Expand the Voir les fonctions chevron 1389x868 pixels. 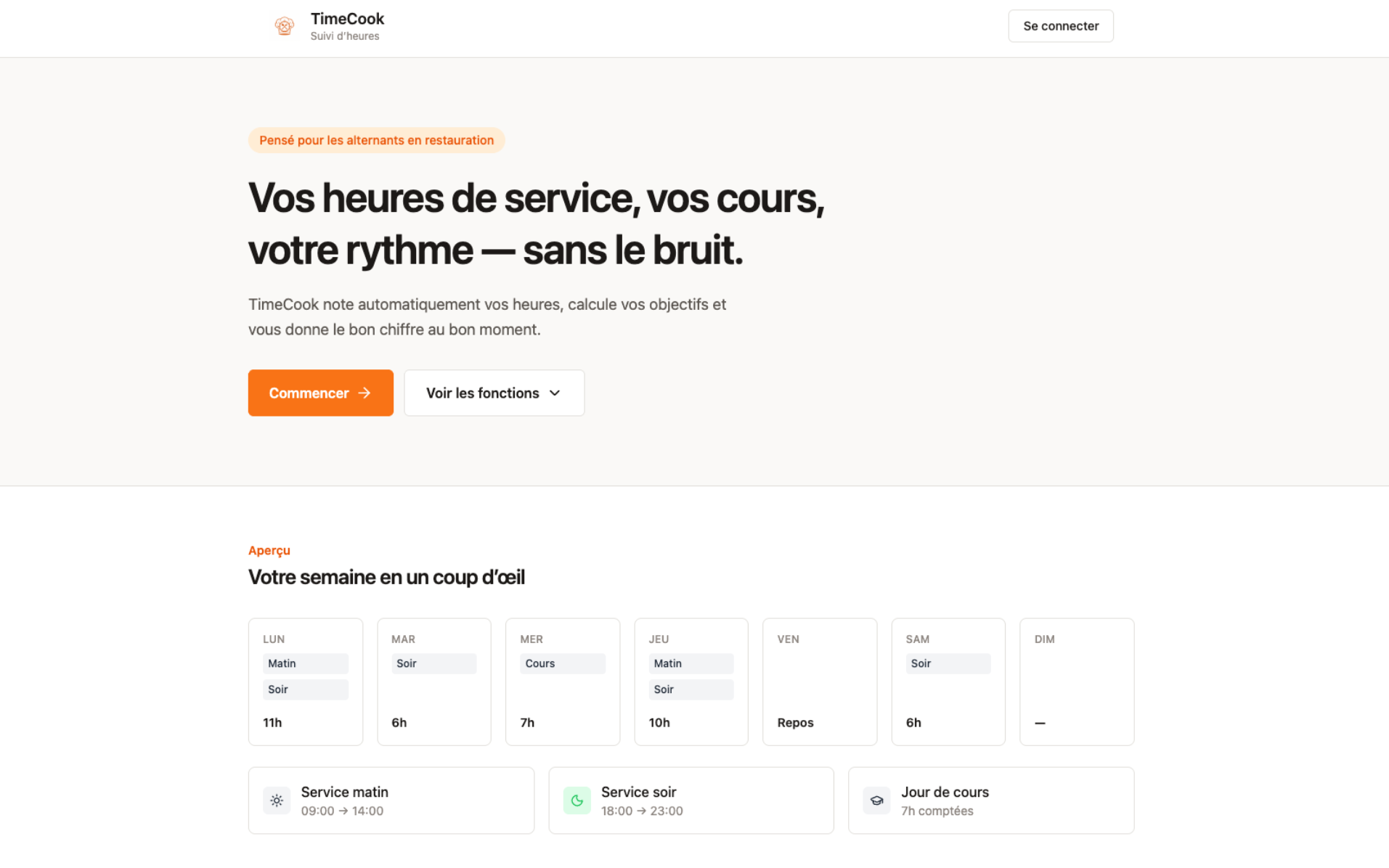(x=555, y=393)
